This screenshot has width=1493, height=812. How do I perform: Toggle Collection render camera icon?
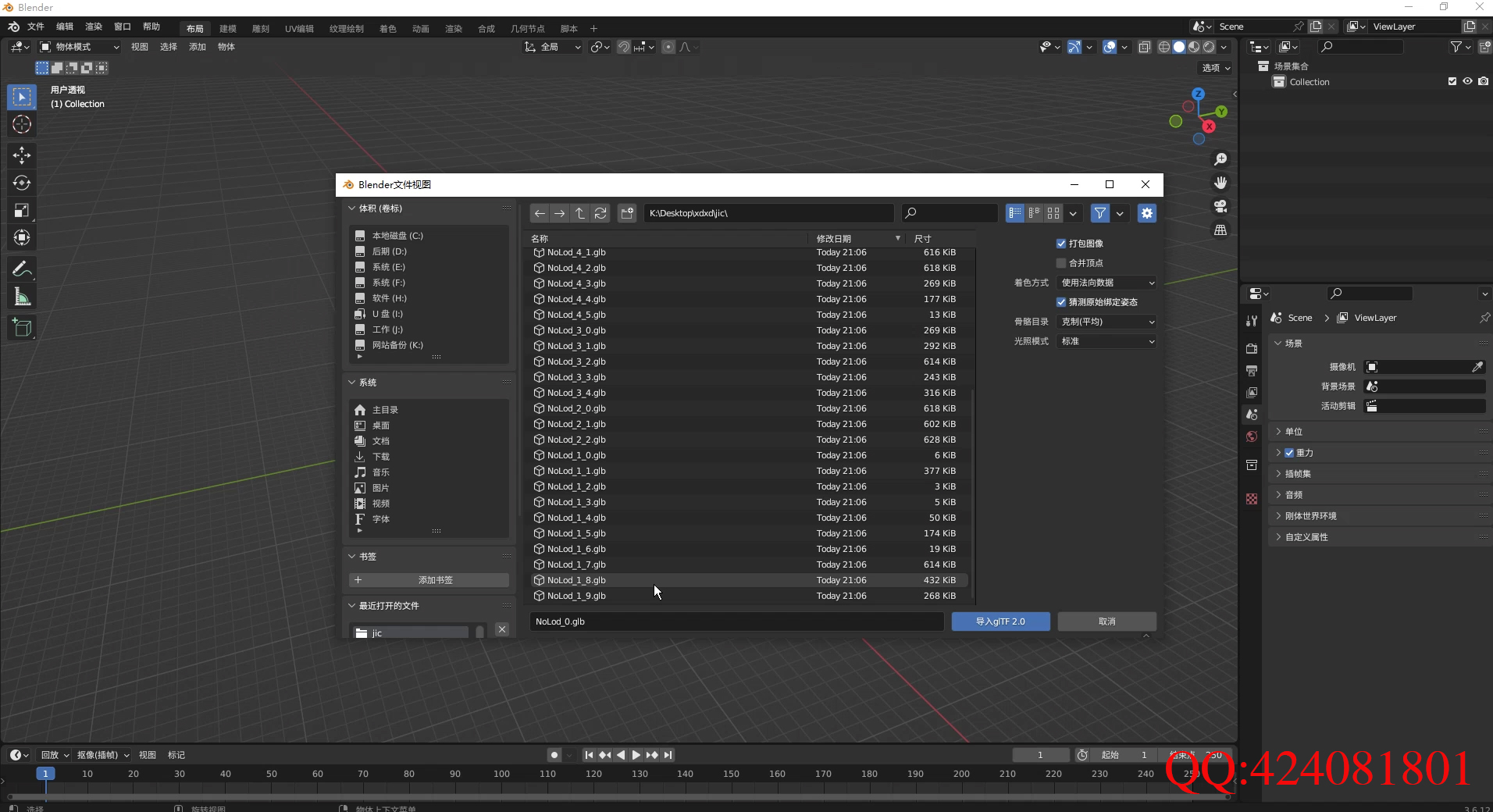coord(1484,81)
